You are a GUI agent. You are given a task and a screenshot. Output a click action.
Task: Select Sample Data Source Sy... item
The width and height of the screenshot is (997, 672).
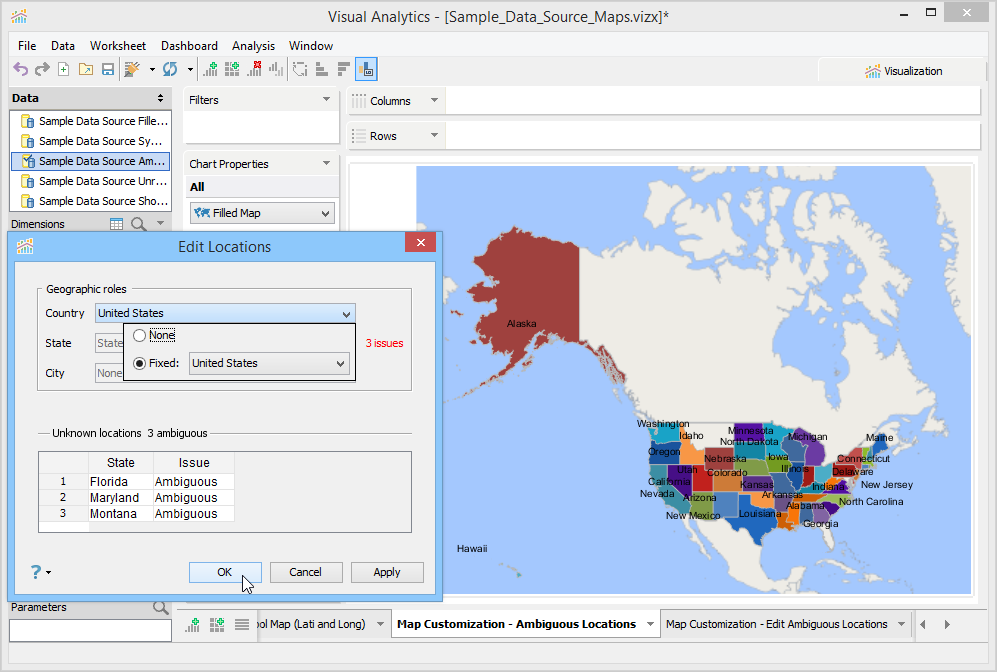91,141
